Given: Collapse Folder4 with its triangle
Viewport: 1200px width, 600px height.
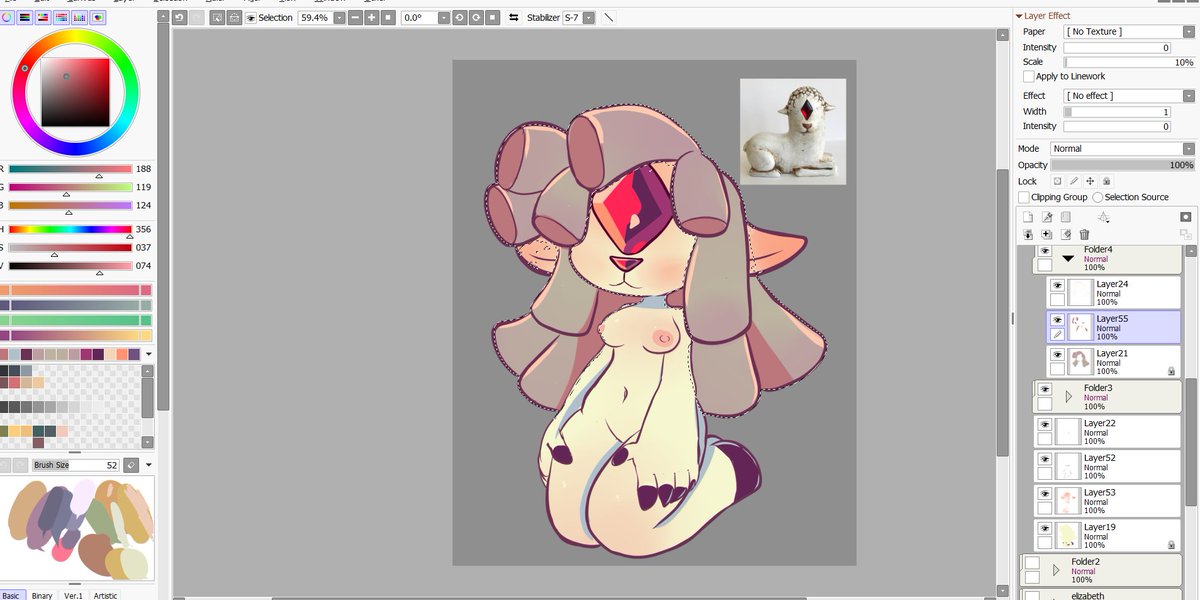Looking at the screenshot, I should click(x=1068, y=259).
